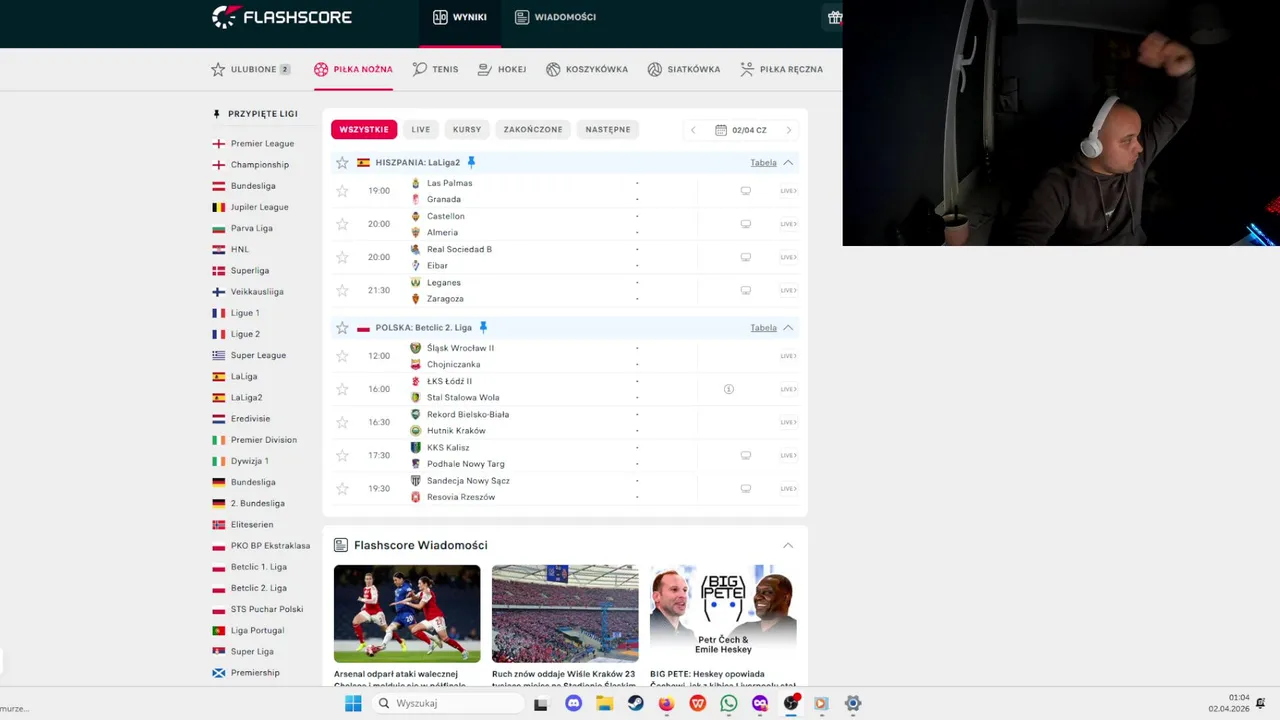The image size is (1280, 720).
Task: Open Settings gear in taskbar
Action: 853,703
